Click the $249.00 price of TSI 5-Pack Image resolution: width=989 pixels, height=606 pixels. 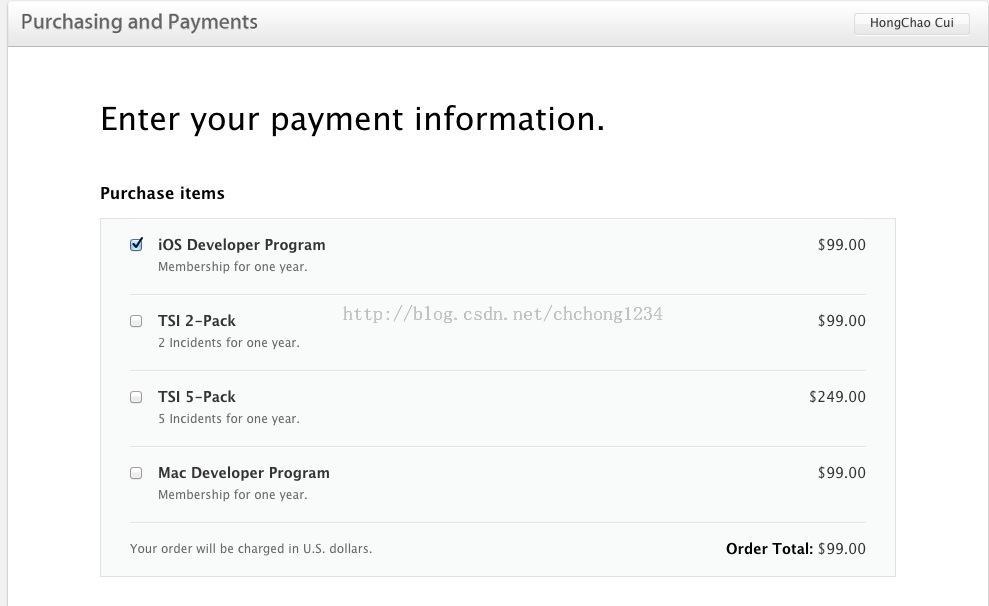point(837,397)
